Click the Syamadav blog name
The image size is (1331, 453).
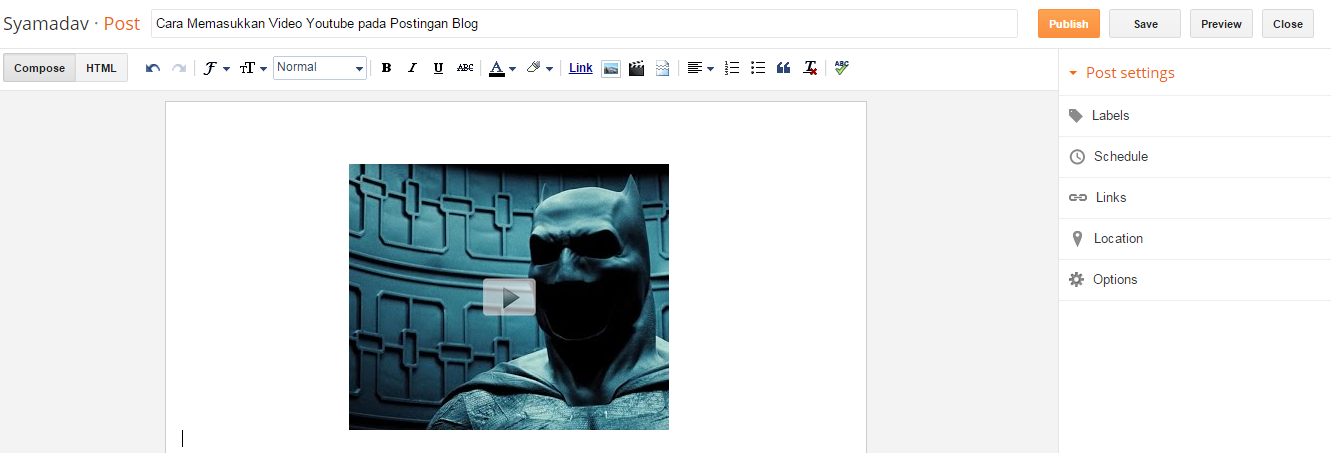(45, 24)
